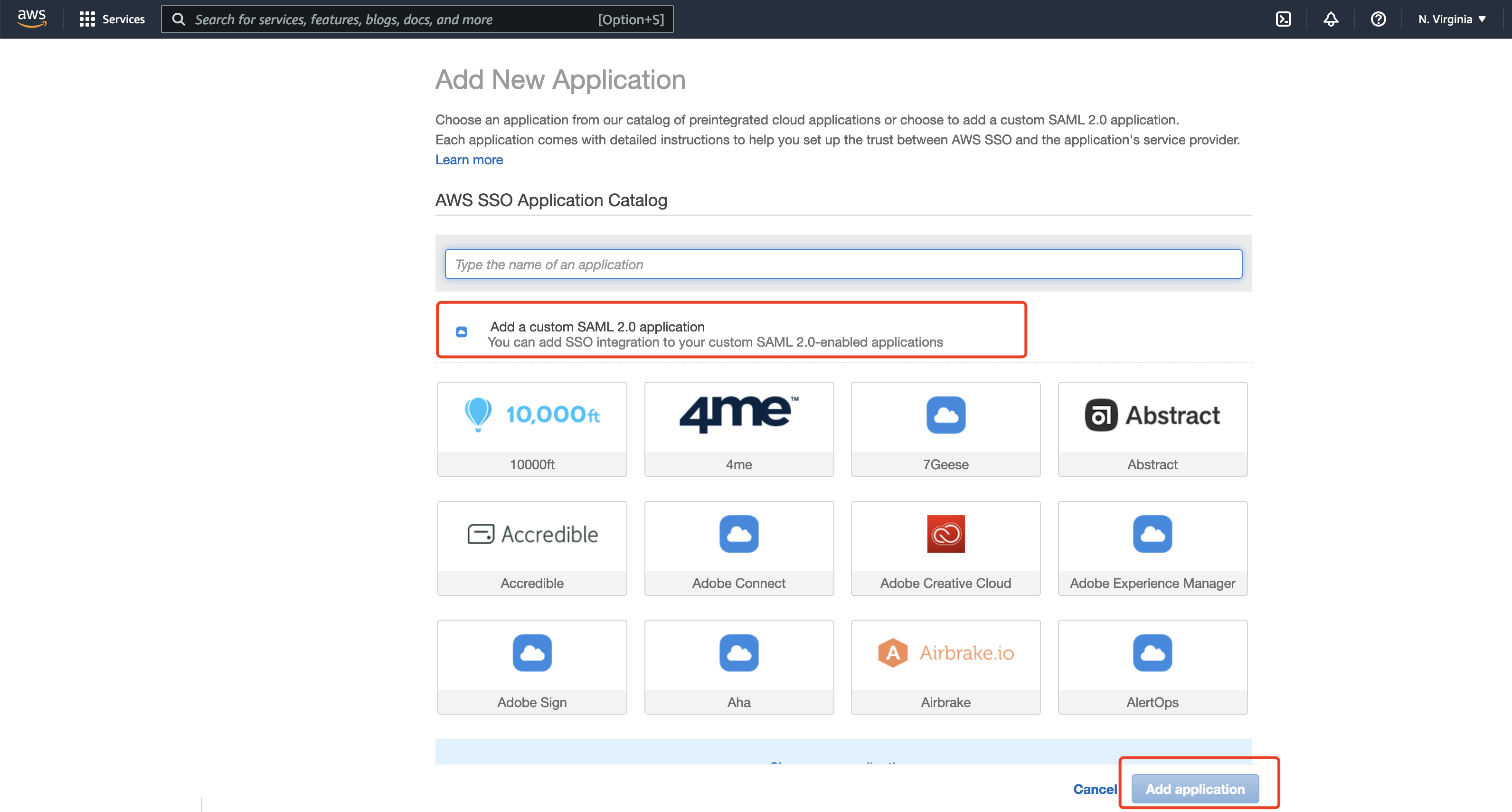Click the Adobe Creative Cloud label

[945, 583]
